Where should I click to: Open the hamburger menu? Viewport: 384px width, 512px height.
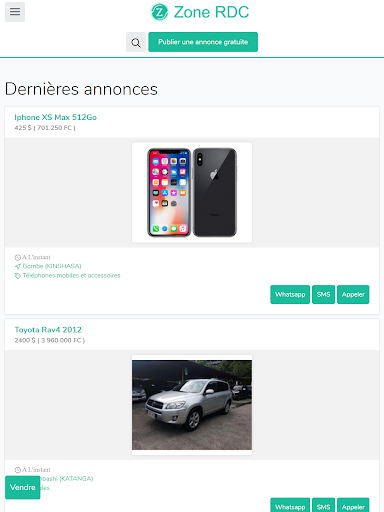click(15, 12)
